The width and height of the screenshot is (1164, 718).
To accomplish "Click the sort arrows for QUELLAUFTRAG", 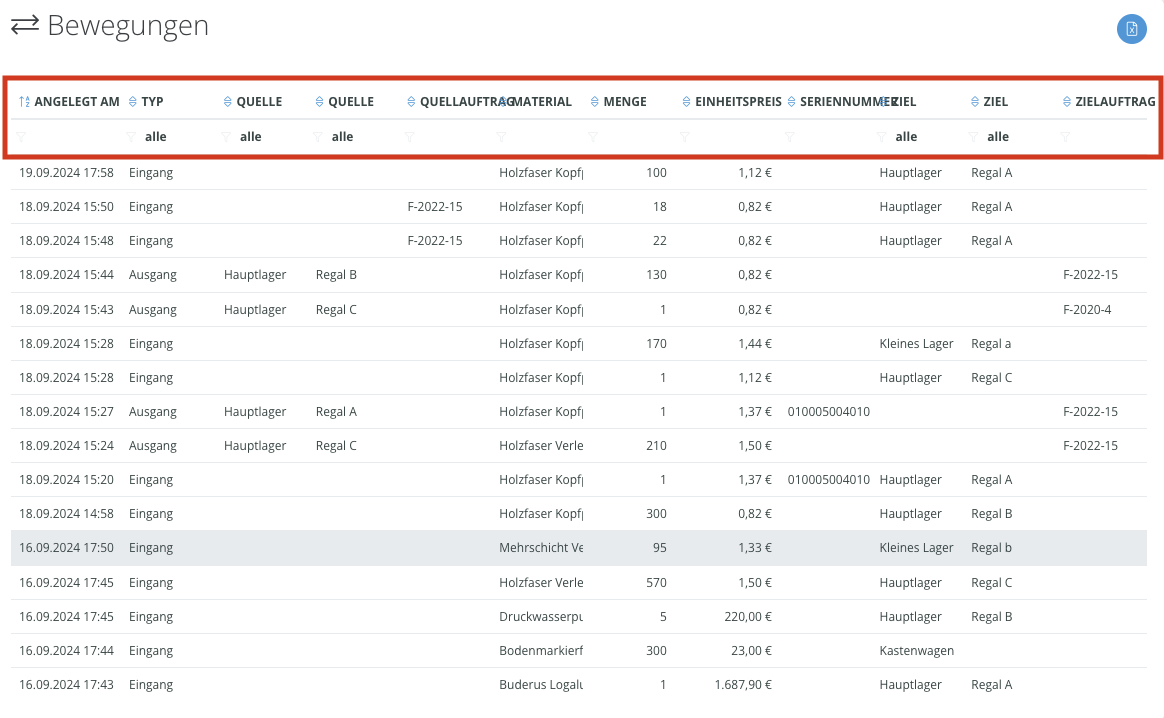I will 411,102.
